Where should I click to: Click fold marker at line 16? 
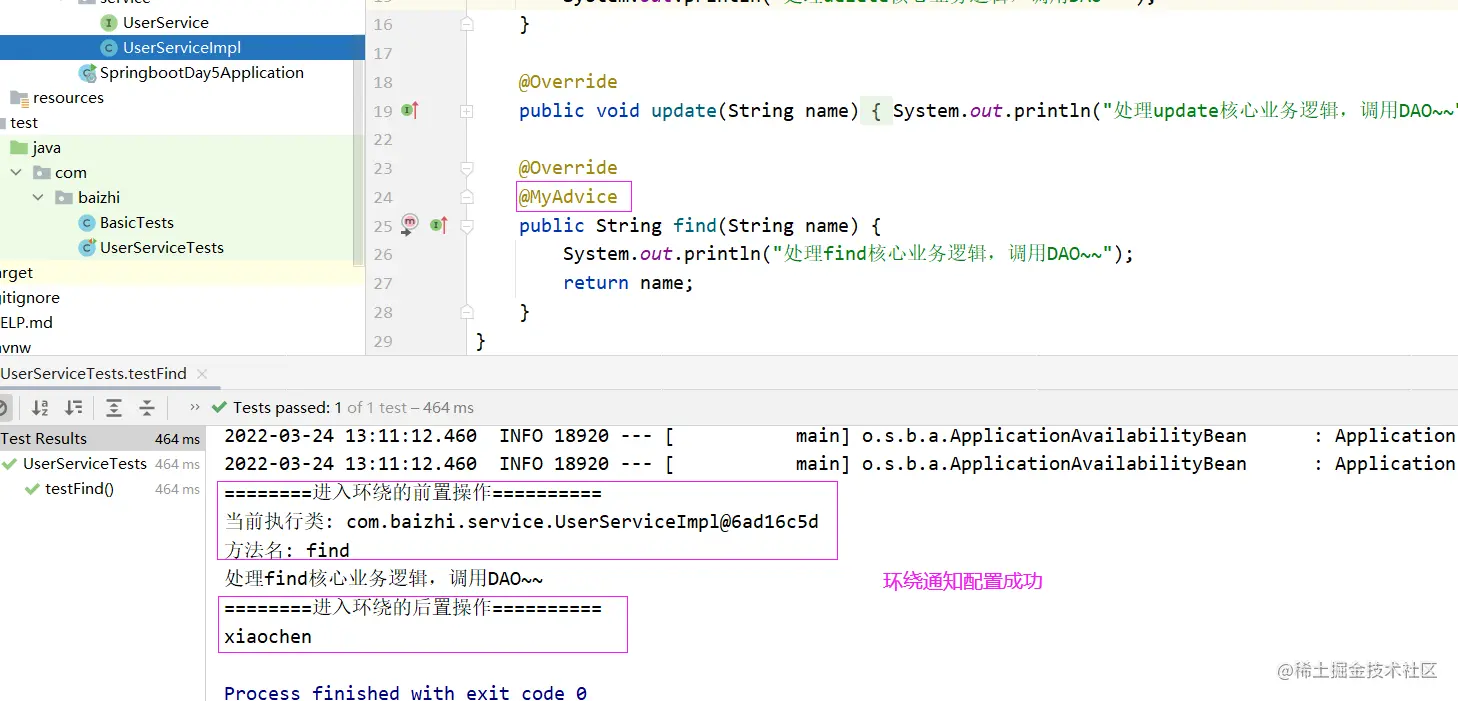click(x=466, y=25)
